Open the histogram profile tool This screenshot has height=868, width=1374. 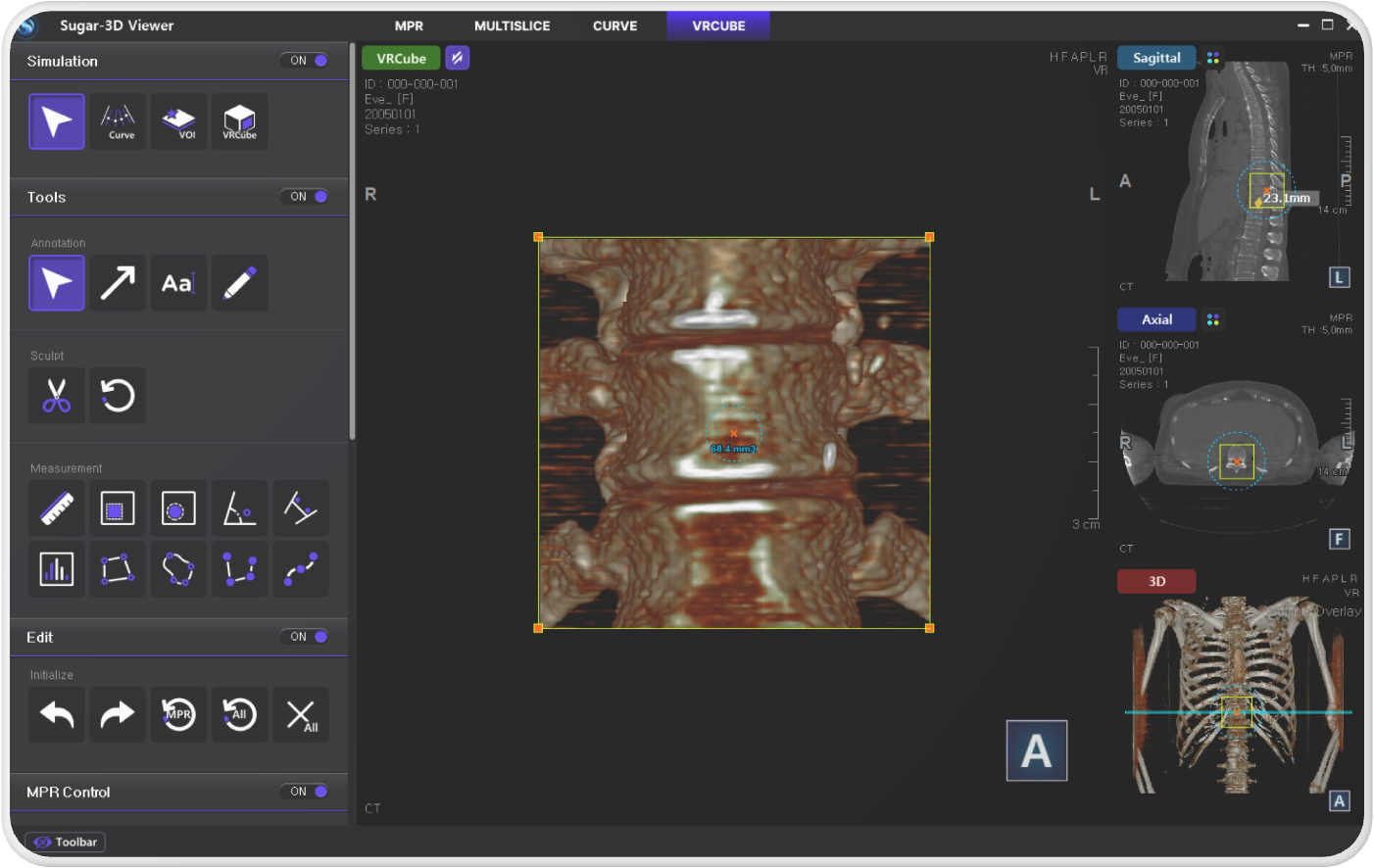[x=57, y=569]
